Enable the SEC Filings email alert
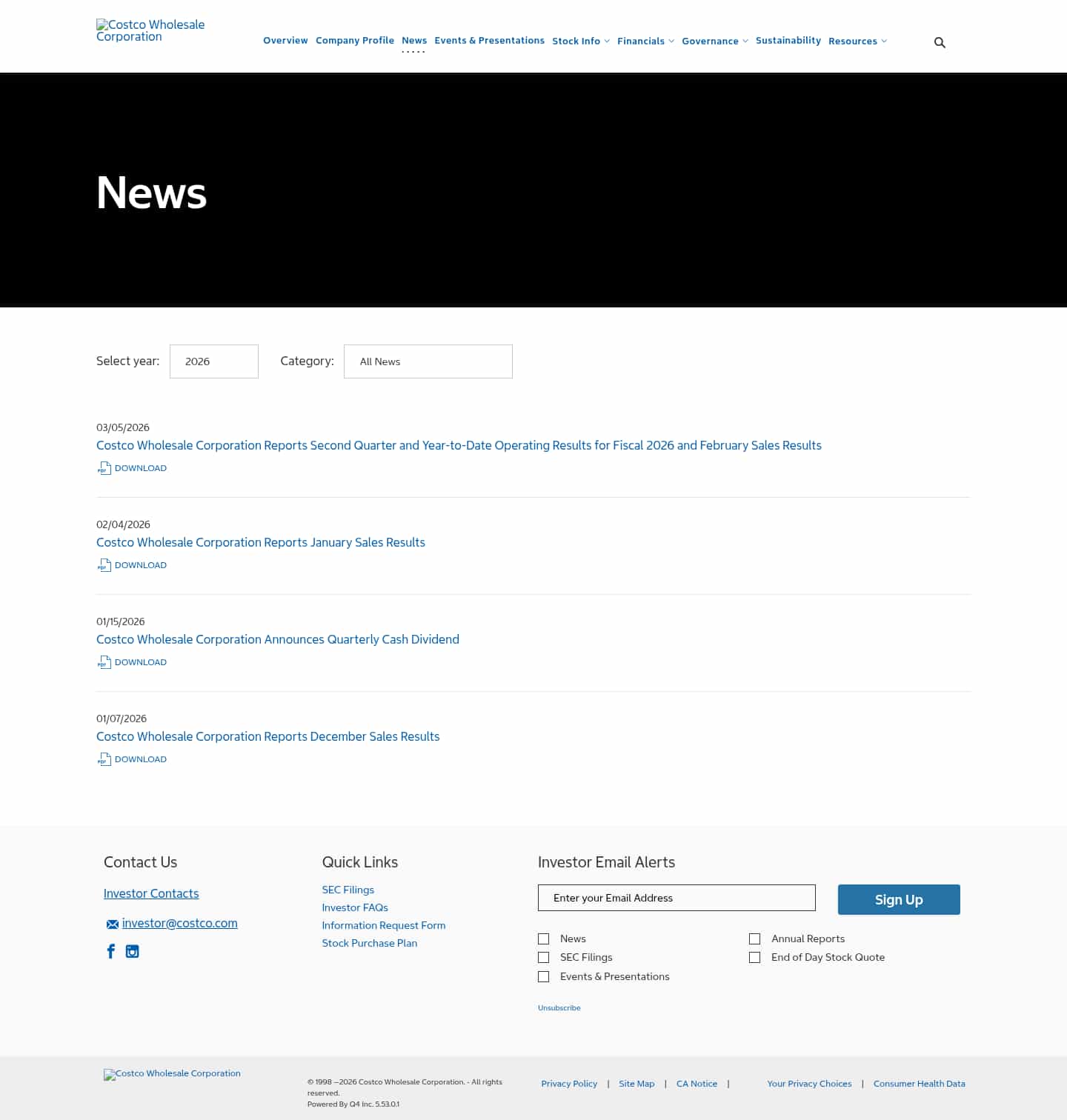 pos(543,957)
